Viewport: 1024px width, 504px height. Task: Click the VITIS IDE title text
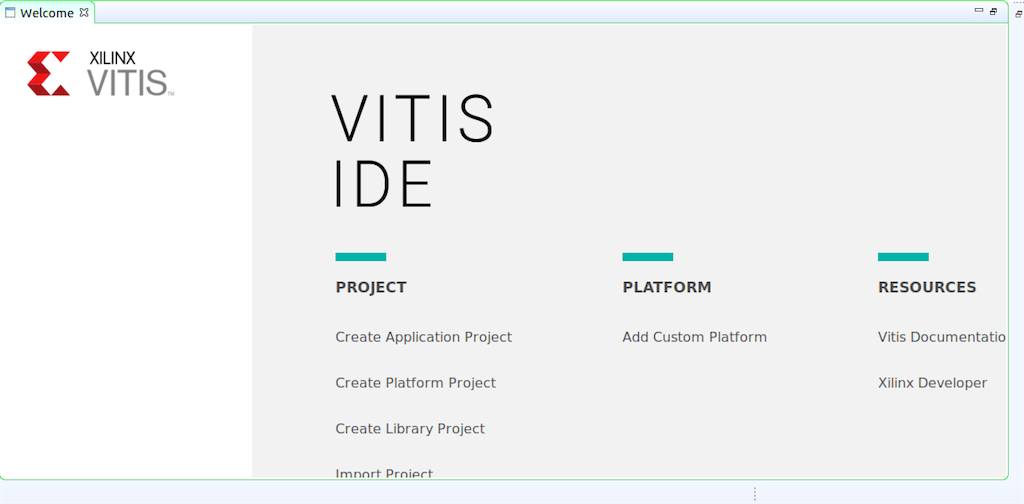pos(413,151)
